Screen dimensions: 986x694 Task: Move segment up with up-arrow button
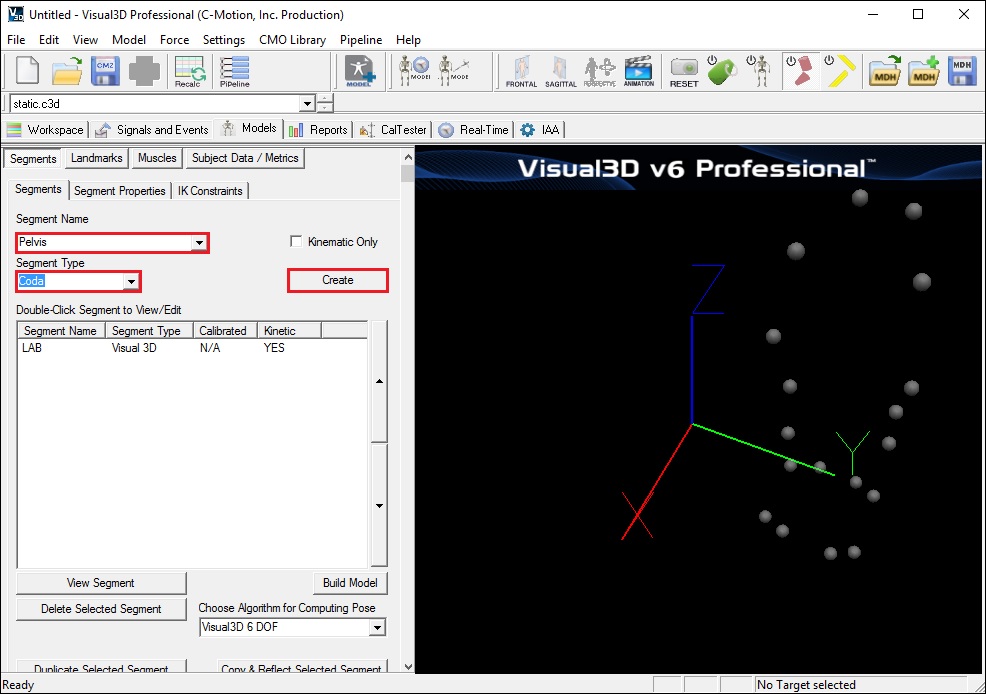point(379,381)
